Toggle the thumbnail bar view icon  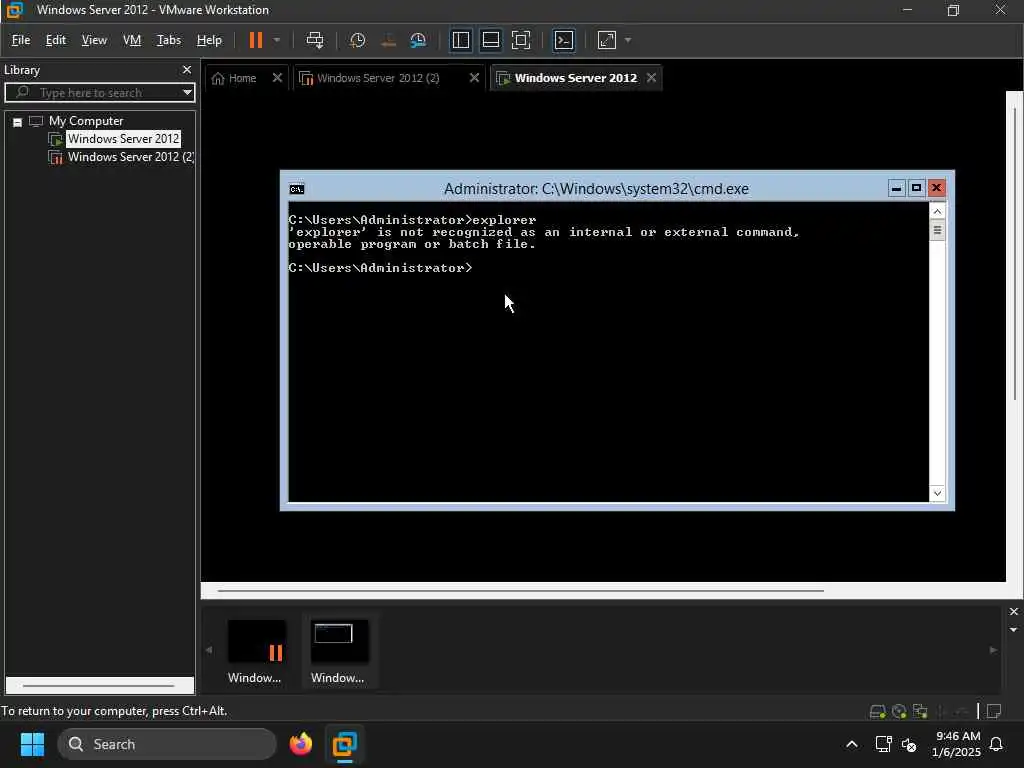click(x=490, y=40)
